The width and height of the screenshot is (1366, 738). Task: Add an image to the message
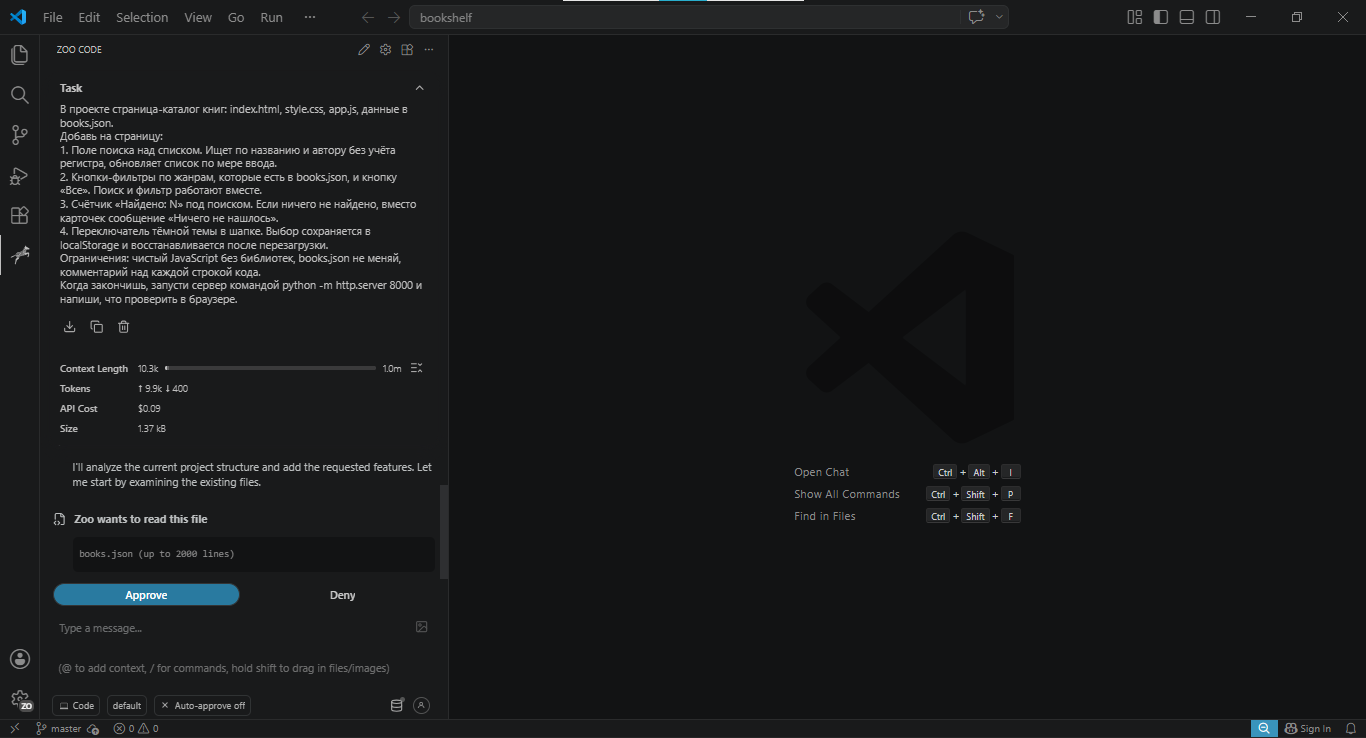tap(422, 627)
